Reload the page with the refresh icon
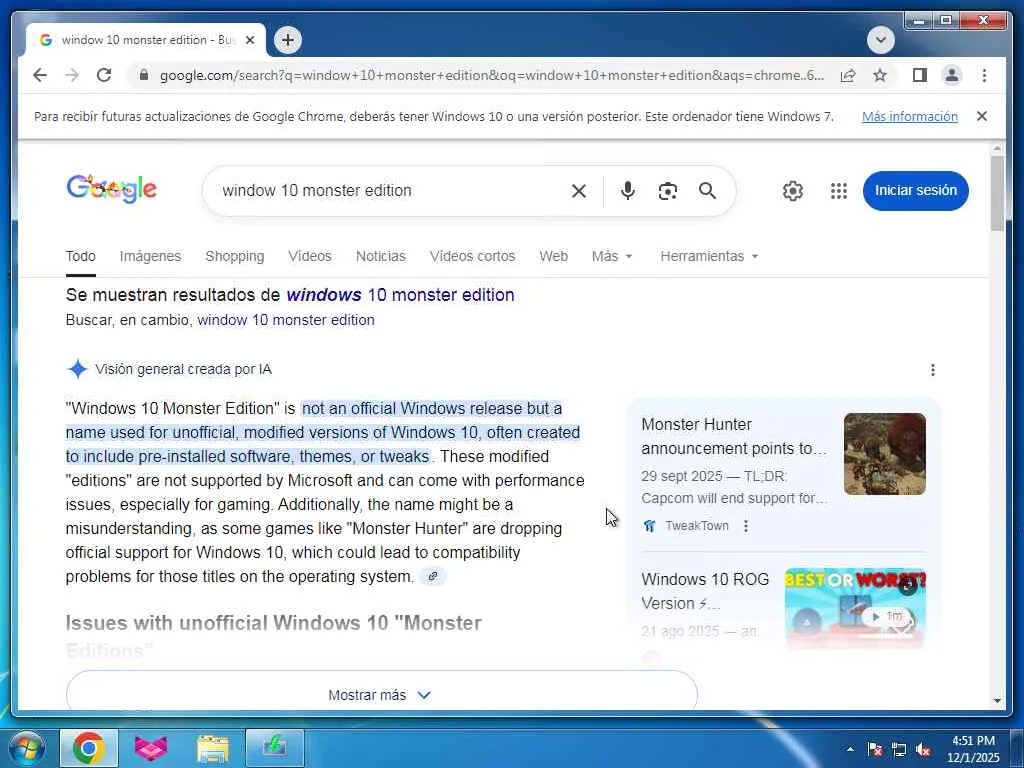Screen dimensions: 1024x768 tap(104, 75)
